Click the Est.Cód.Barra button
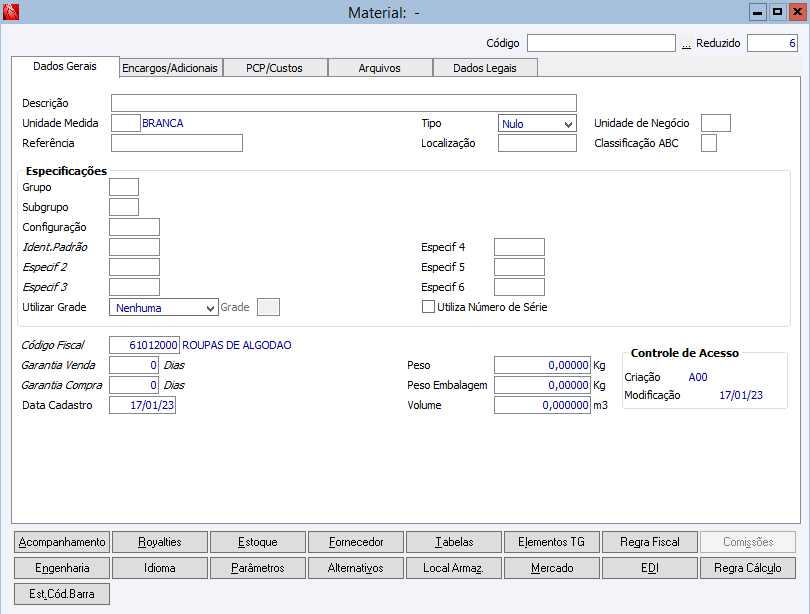810x614 pixels. (62, 594)
